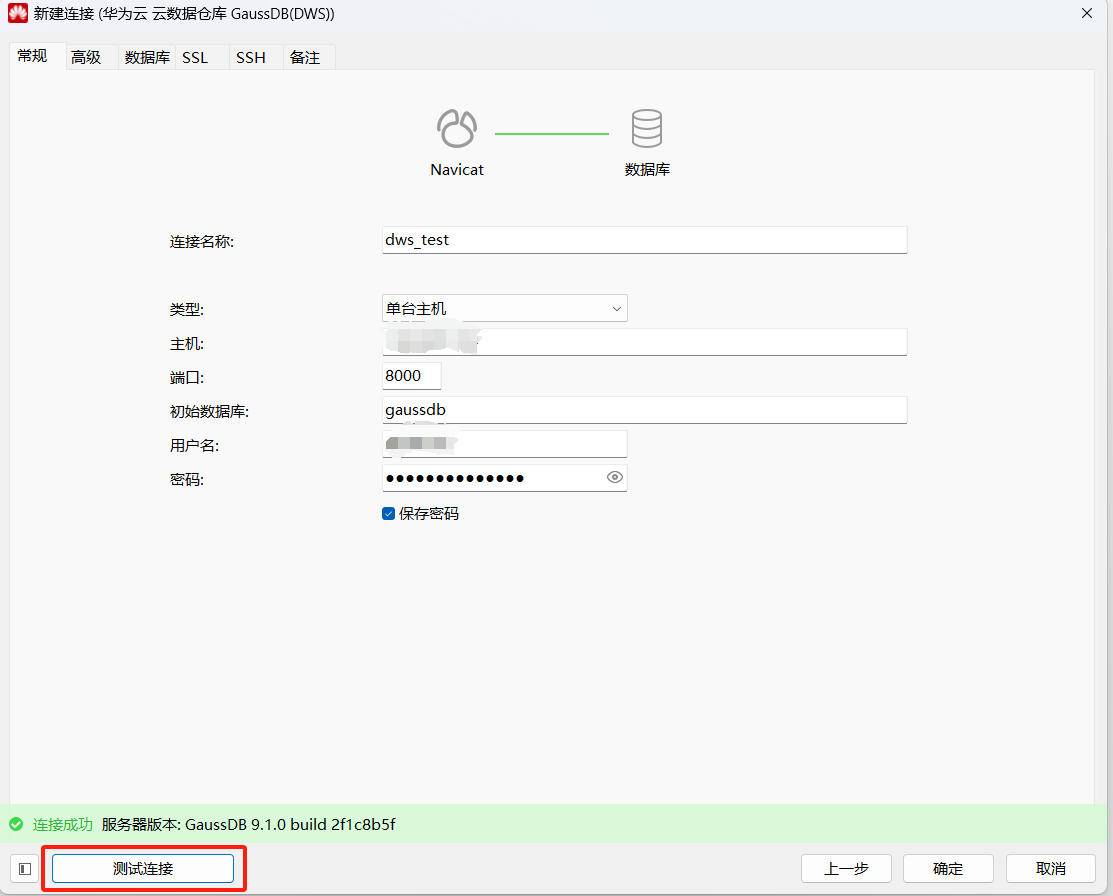This screenshot has height=896, width=1113.
Task: Toggle the sidebar panel icon at bottom left
Action: (x=25, y=868)
